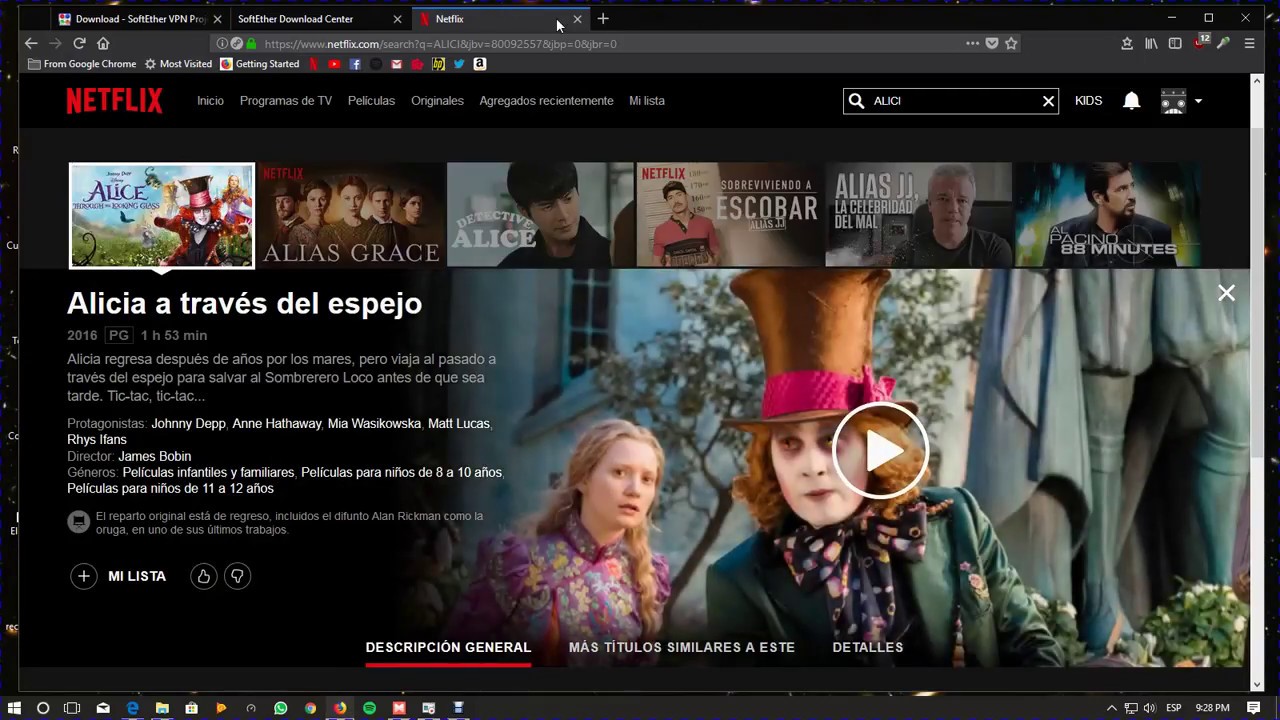Switch to Download - SoftEther VPN Project tab
The width and height of the screenshot is (1280, 720).
pyautogui.click(x=139, y=19)
